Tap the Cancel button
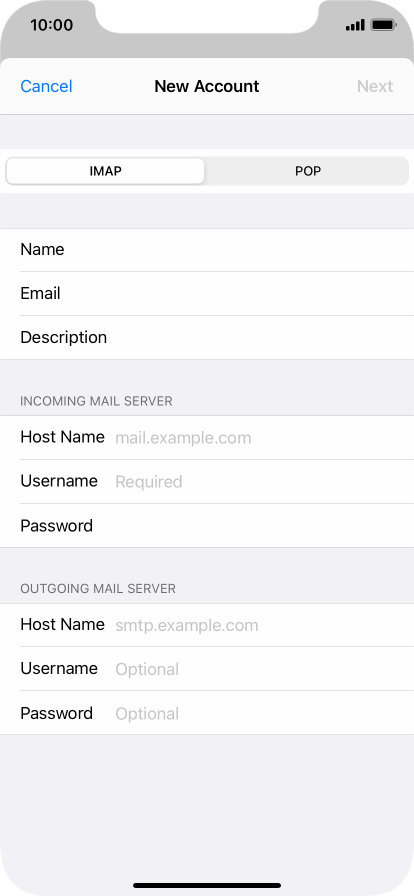Image resolution: width=414 pixels, height=896 pixels. tap(46, 86)
